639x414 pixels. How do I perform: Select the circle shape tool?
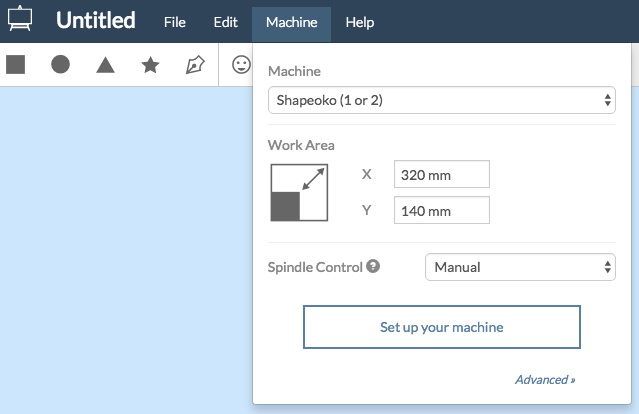(60, 65)
